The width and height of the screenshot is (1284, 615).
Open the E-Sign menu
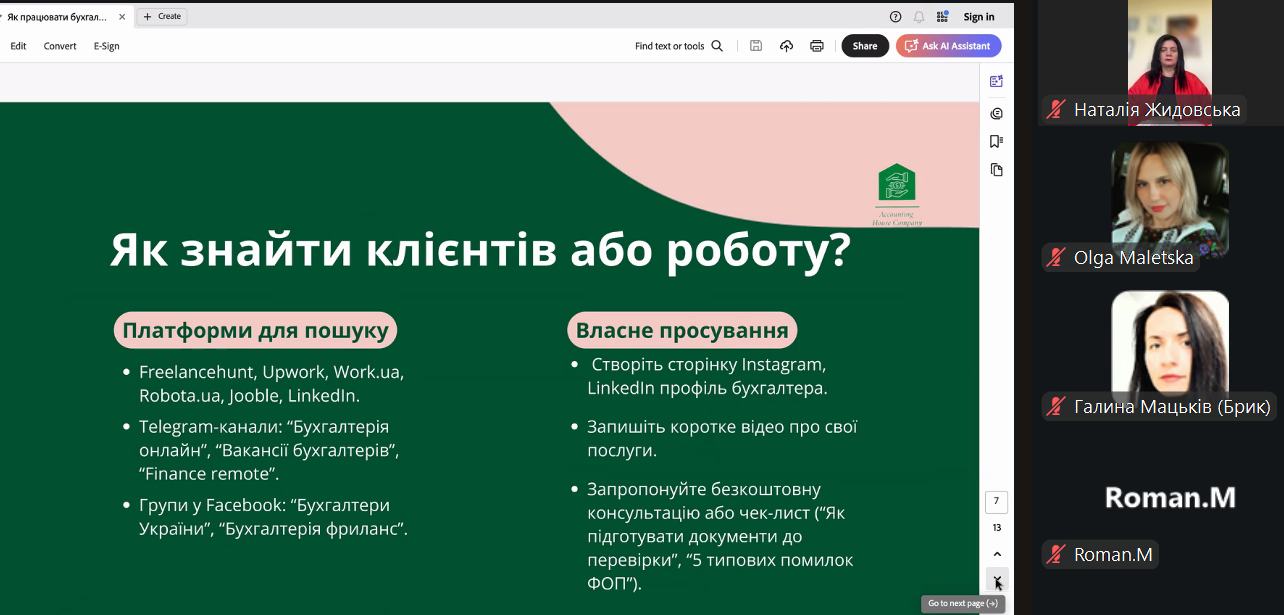(107, 46)
